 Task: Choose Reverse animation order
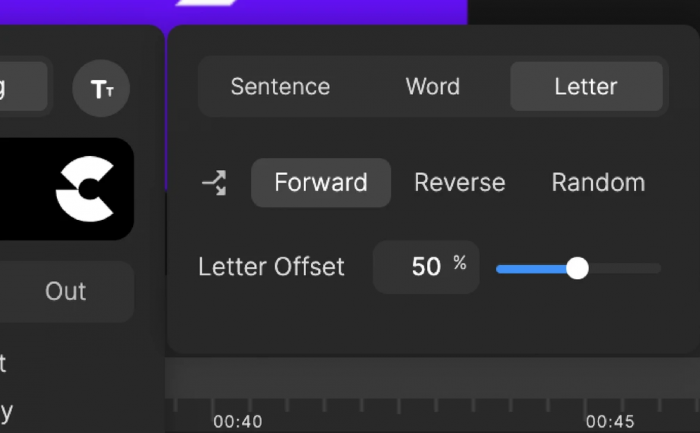(460, 183)
